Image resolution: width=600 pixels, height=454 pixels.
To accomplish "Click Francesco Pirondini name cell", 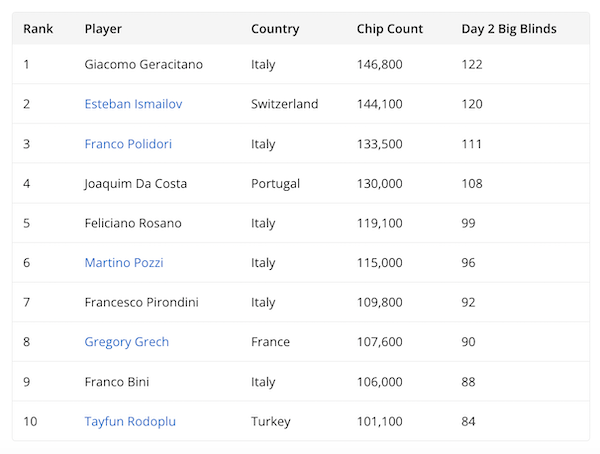I will tap(143, 302).
